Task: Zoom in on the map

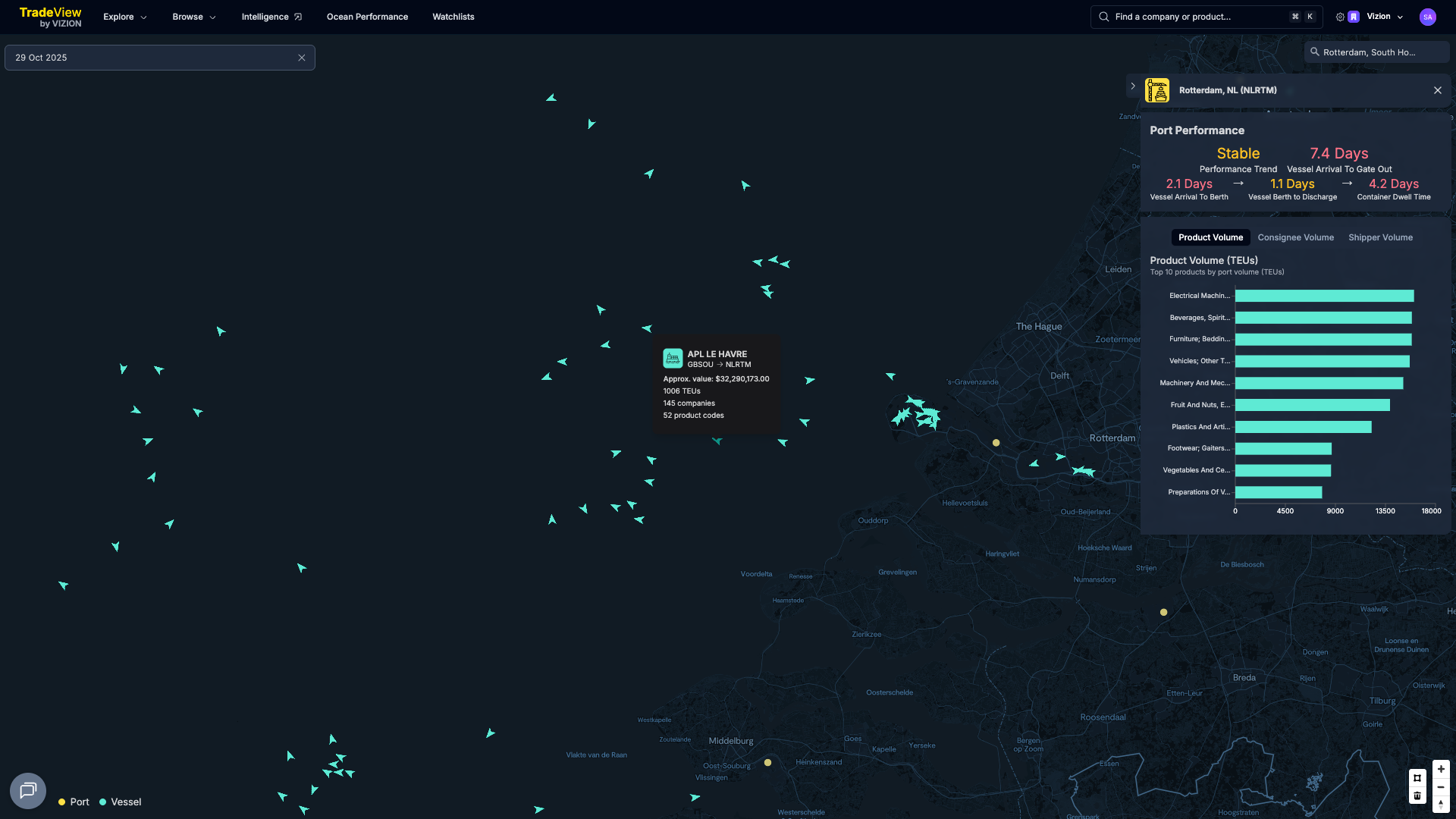Action: (1441, 769)
